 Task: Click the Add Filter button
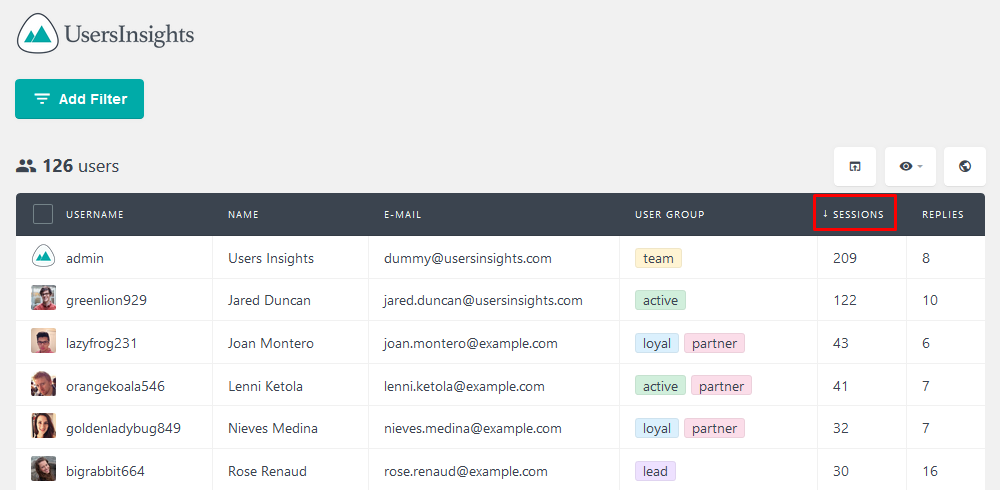pyautogui.click(x=80, y=99)
